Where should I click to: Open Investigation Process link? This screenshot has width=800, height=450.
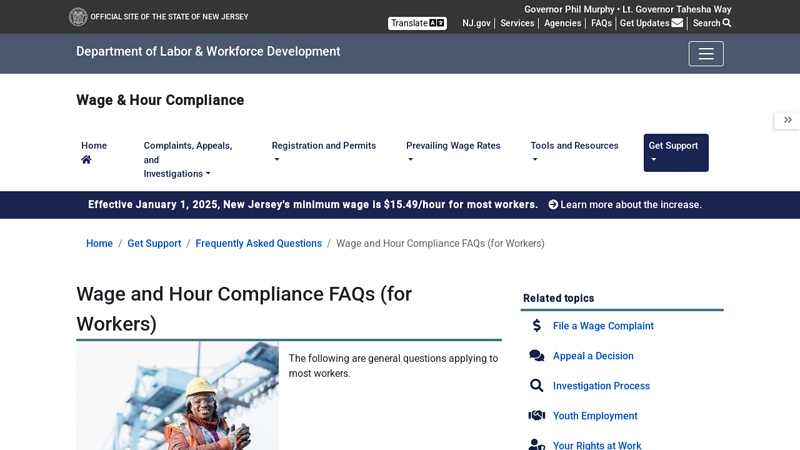point(601,386)
